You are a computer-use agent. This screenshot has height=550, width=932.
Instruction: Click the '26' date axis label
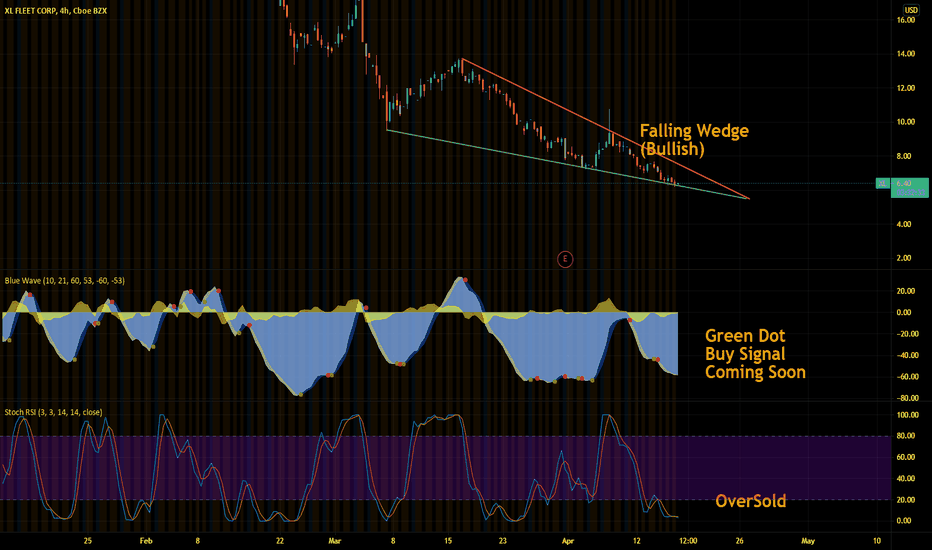(x=739, y=541)
